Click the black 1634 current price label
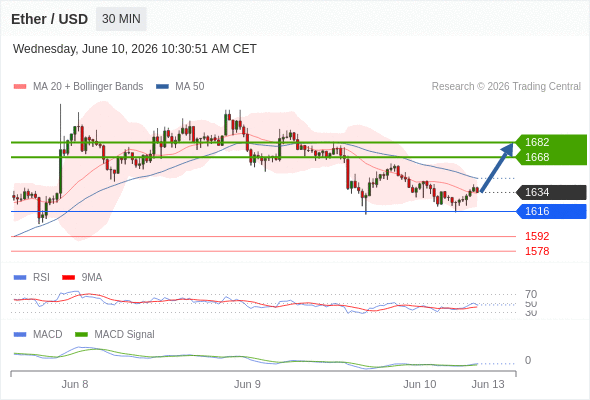This screenshot has width=590, height=400. (551, 192)
